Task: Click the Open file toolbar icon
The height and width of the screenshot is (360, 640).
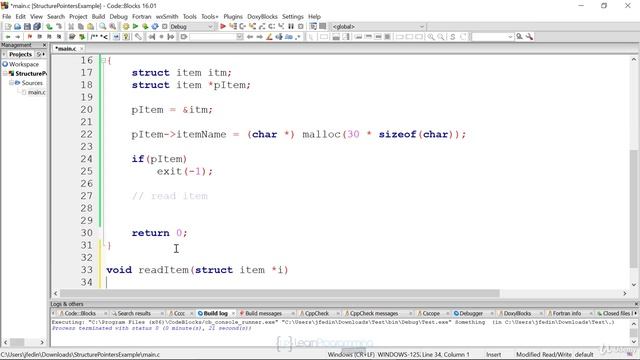Action: [x=18, y=27]
